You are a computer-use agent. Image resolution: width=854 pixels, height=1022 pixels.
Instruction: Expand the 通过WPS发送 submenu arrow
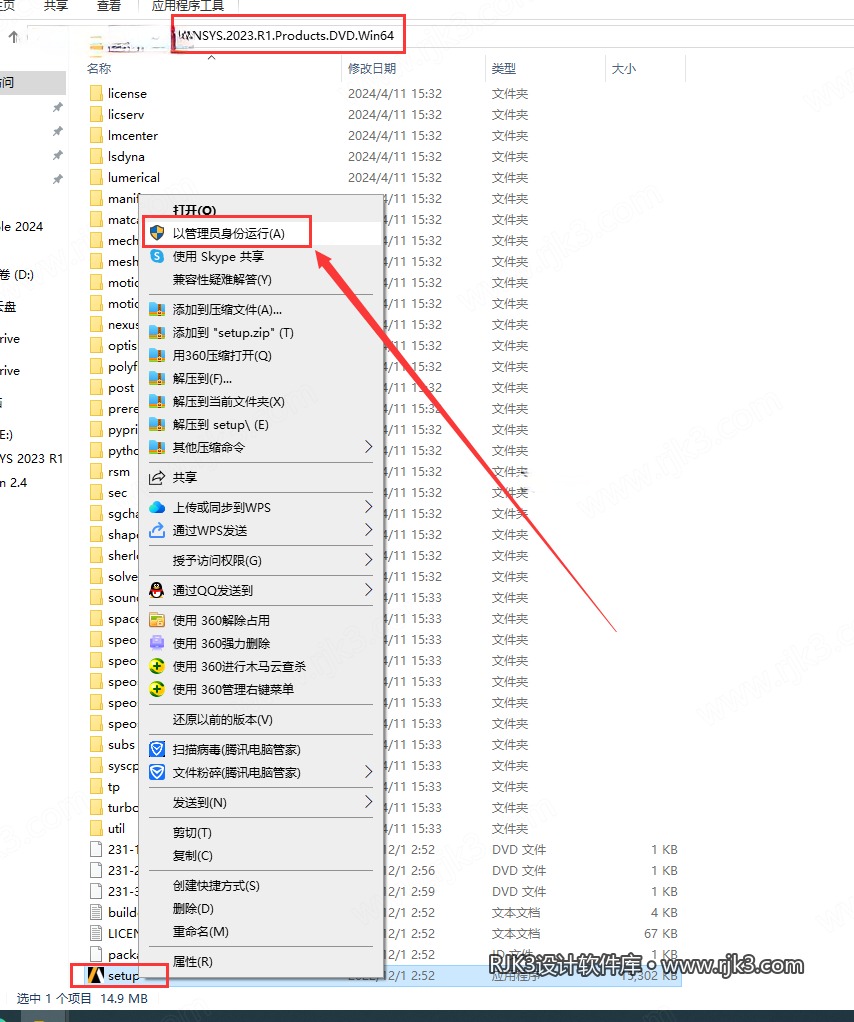coord(368,529)
